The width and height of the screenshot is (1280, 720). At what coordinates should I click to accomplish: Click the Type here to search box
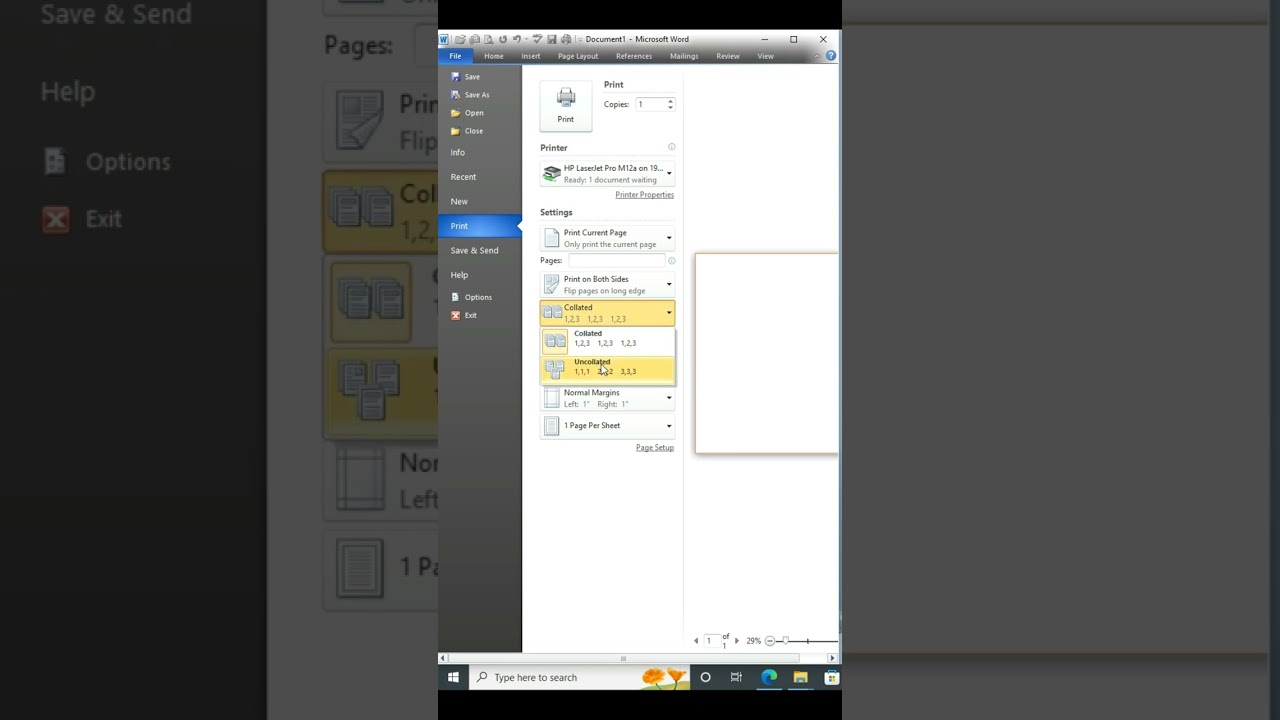pos(580,677)
